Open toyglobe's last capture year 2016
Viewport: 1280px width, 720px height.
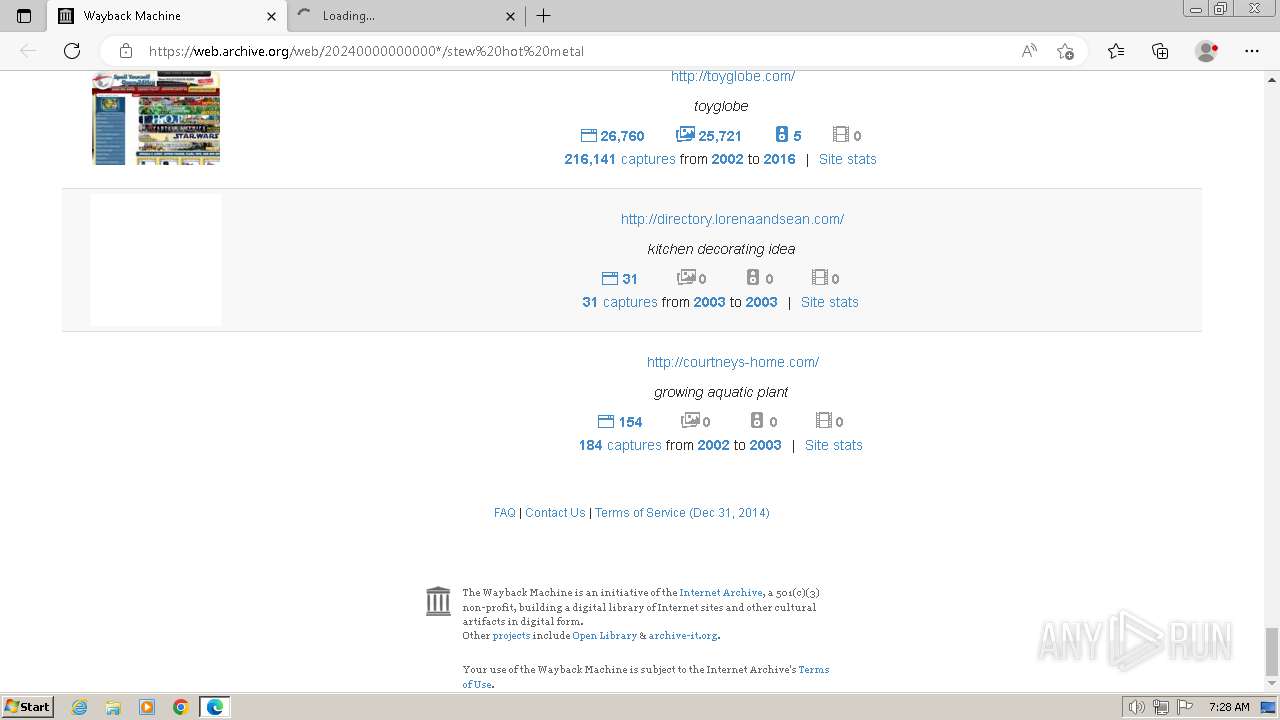779,159
